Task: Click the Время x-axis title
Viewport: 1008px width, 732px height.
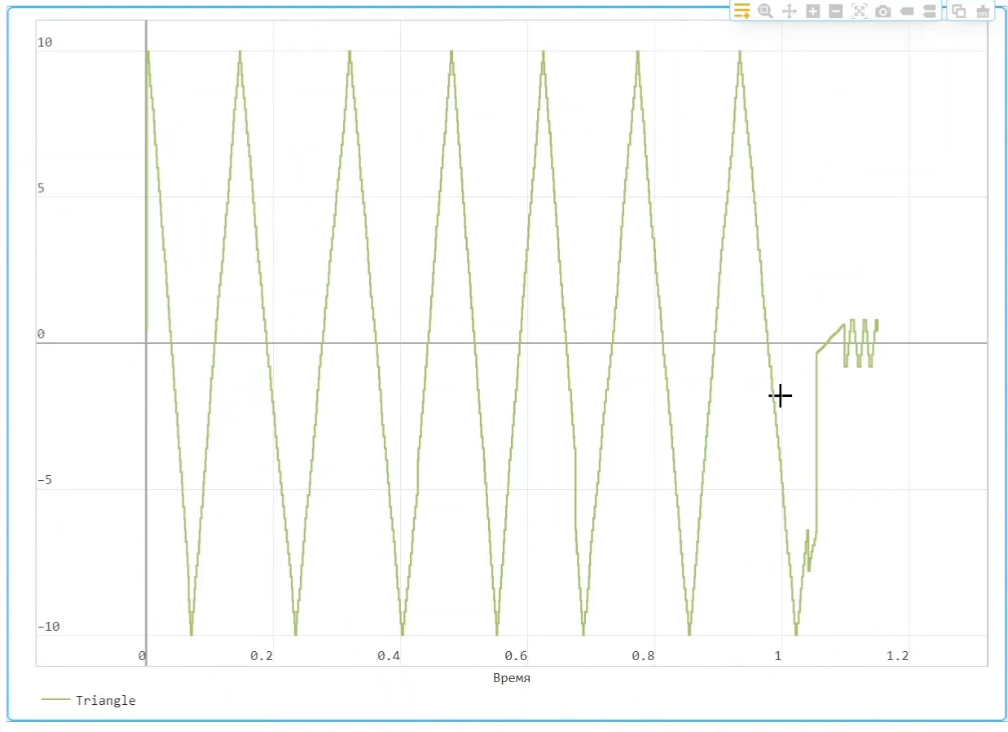Action: click(x=511, y=678)
